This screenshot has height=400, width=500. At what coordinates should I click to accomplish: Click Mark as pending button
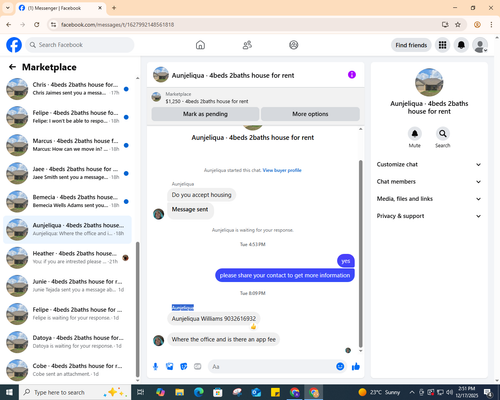205,114
